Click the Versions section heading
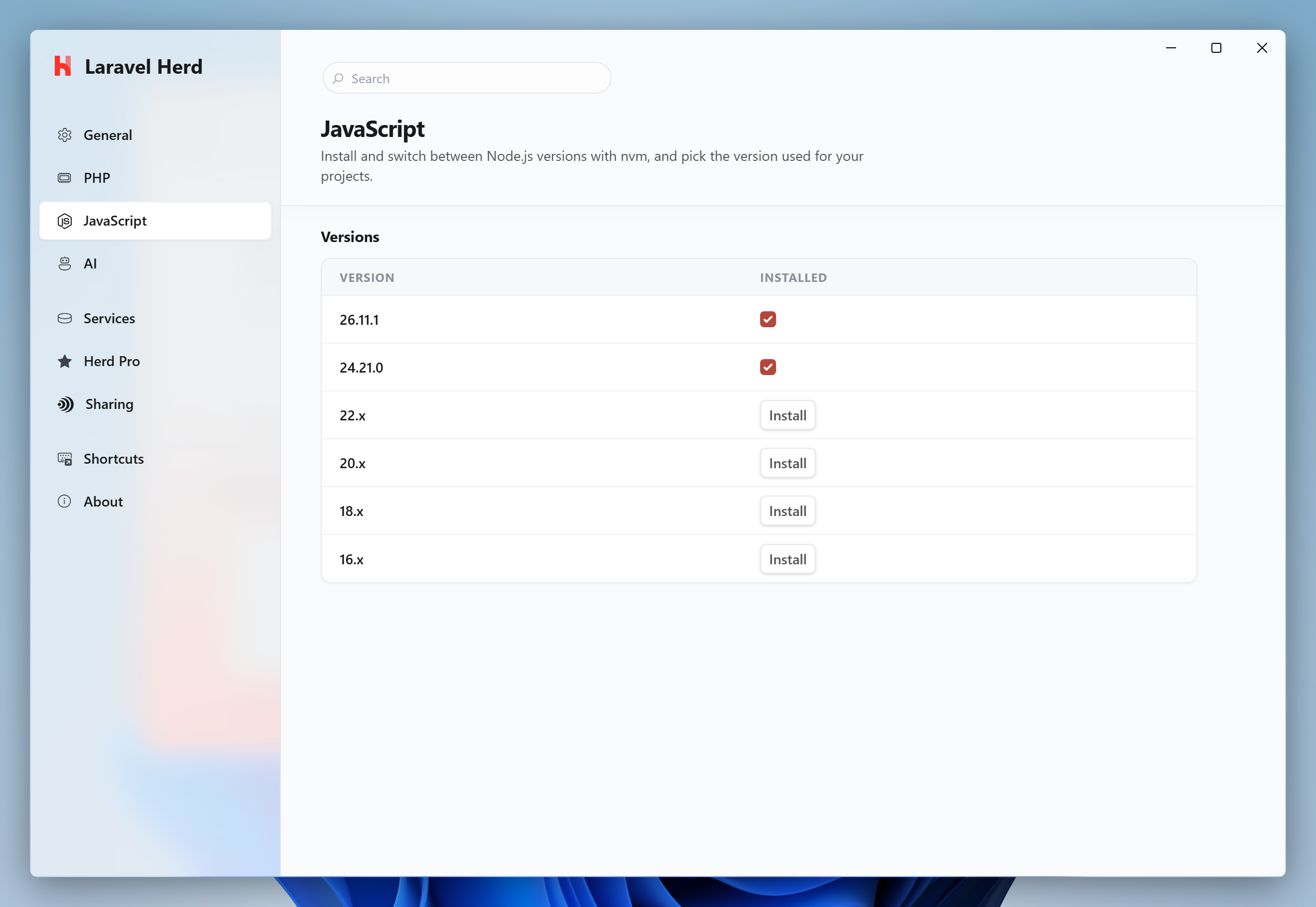 (350, 237)
